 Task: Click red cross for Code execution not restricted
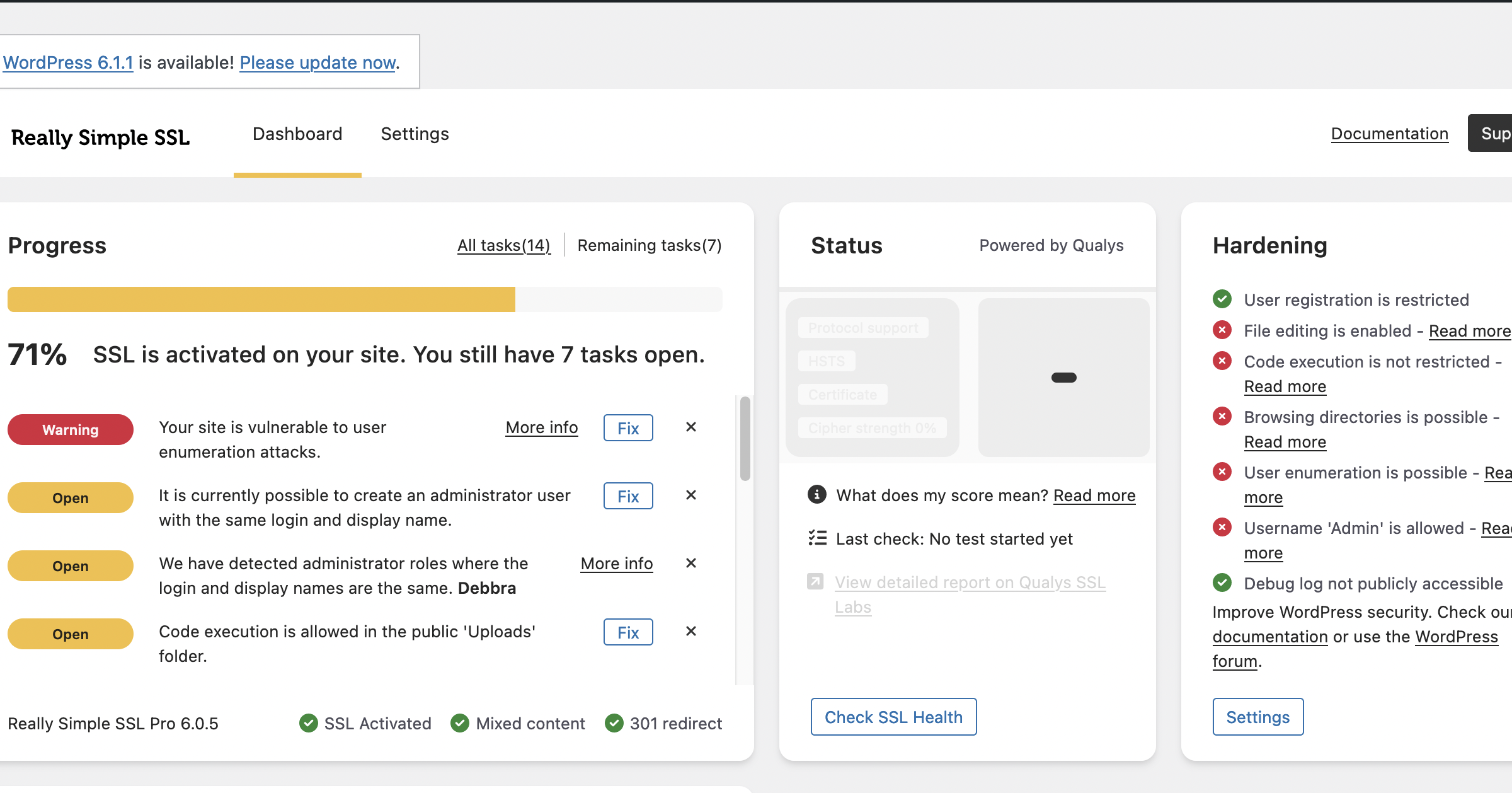click(x=1222, y=361)
